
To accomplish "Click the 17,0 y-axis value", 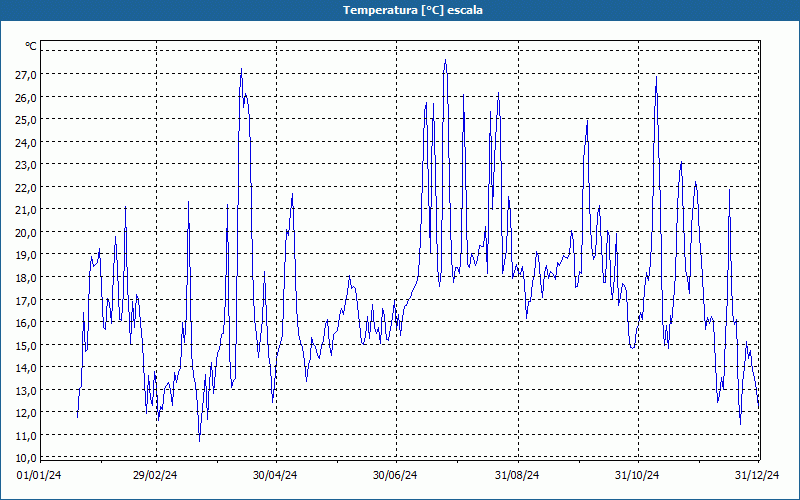I will tap(26, 301).
